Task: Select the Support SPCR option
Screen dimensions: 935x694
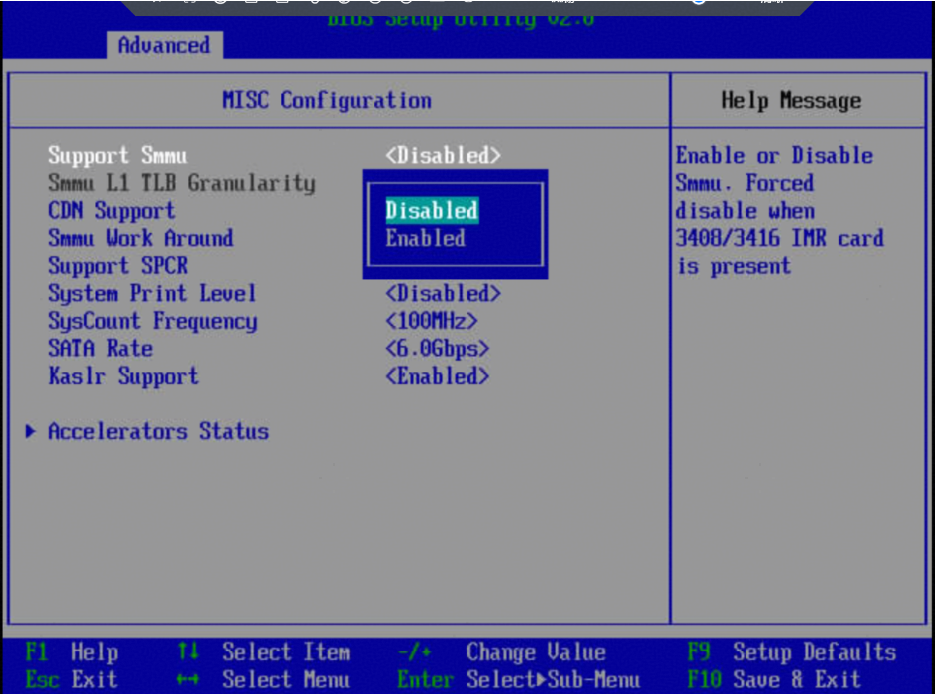Action: [117, 267]
